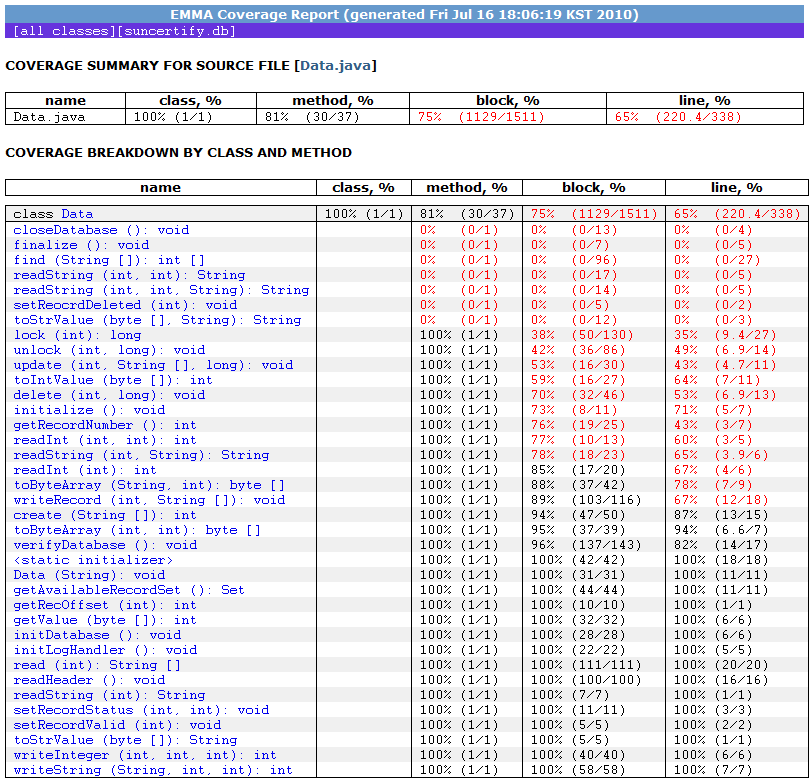Jump to the readHeader () method
812x783 pixels.
tap(88, 680)
